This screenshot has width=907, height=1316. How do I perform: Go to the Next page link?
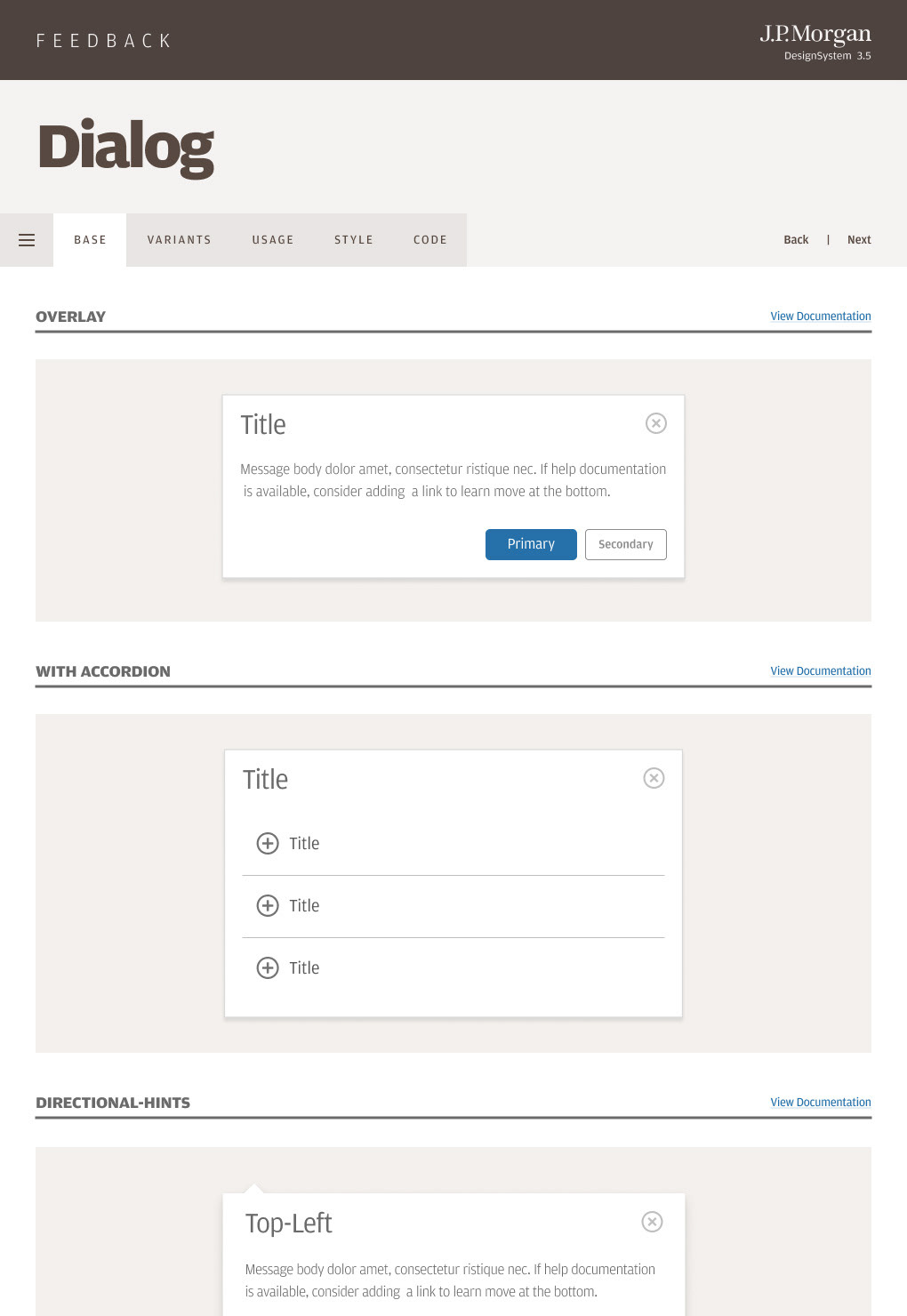[x=859, y=240]
